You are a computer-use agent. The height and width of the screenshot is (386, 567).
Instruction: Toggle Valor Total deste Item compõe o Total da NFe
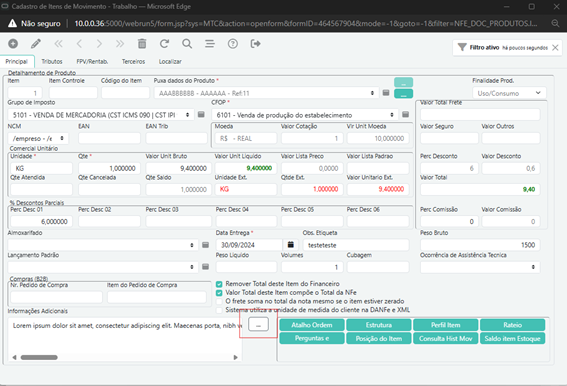(x=219, y=293)
